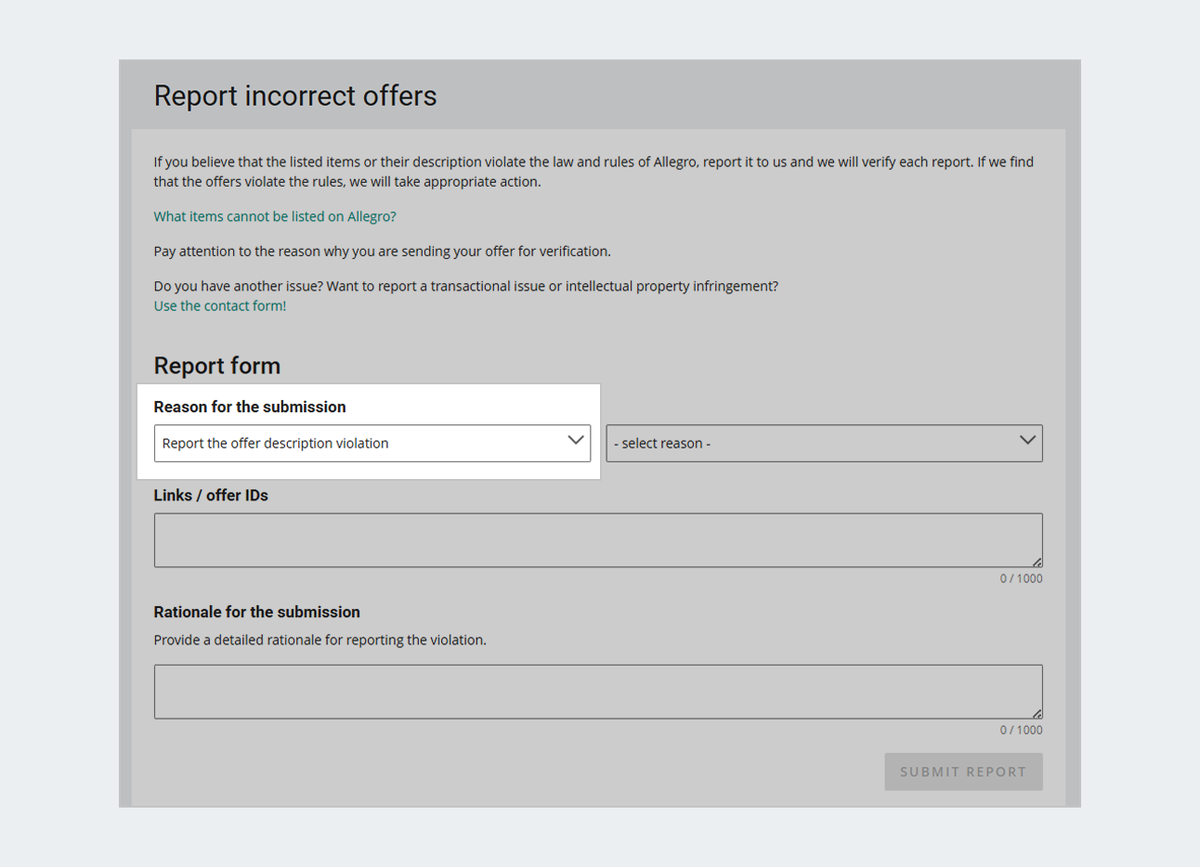This screenshot has height=867, width=1200.
Task: Click the 'Links / offer IDs' label
Action: pyautogui.click(x=210, y=495)
